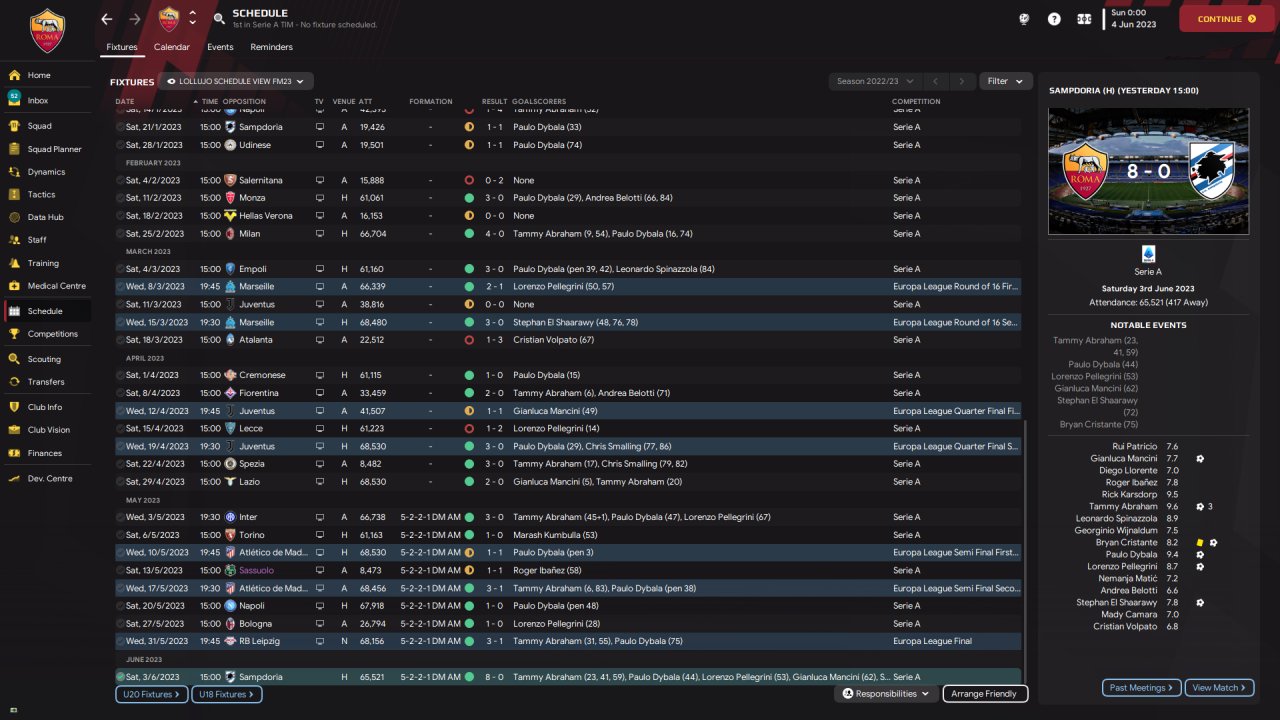Open the search magnifier in header
1280x720 pixels.
219,19
